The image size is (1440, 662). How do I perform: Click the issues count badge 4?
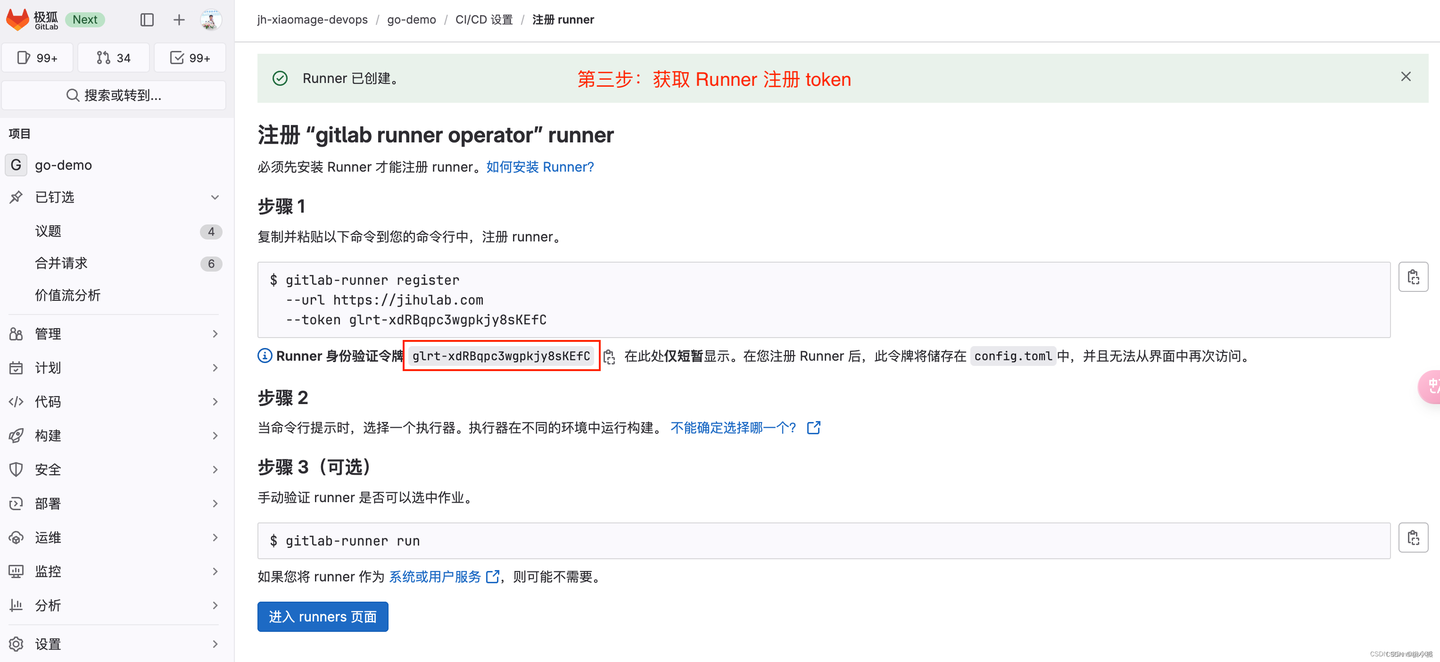[210, 232]
